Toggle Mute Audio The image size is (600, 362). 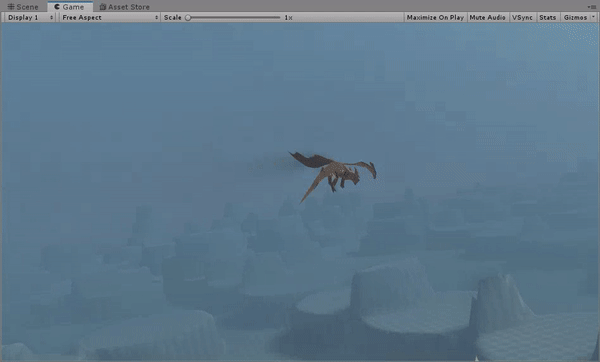click(x=488, y=17)
